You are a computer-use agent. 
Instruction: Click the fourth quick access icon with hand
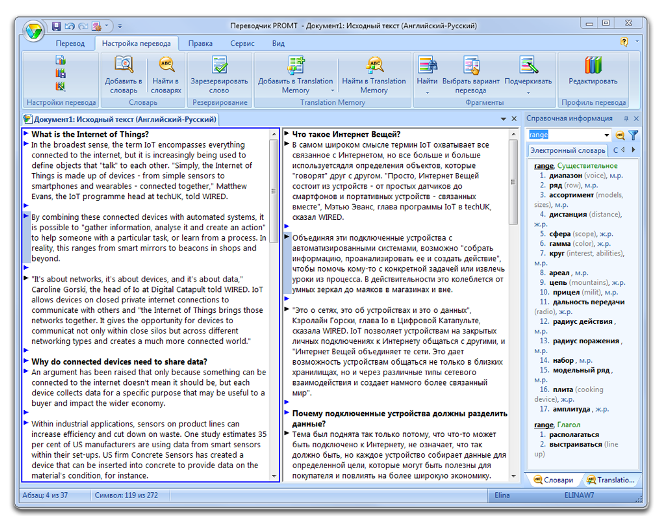(x=97, y=26)
